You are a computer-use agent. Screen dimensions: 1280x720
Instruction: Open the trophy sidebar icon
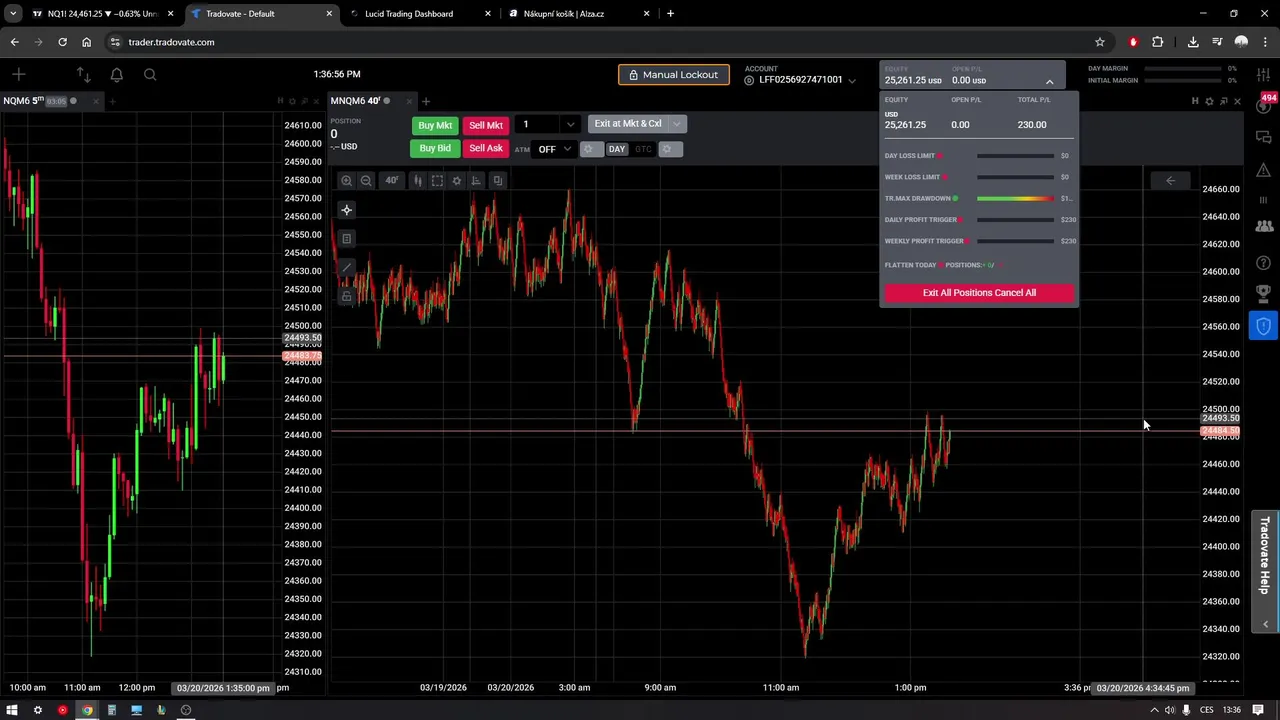(1264, 295)
